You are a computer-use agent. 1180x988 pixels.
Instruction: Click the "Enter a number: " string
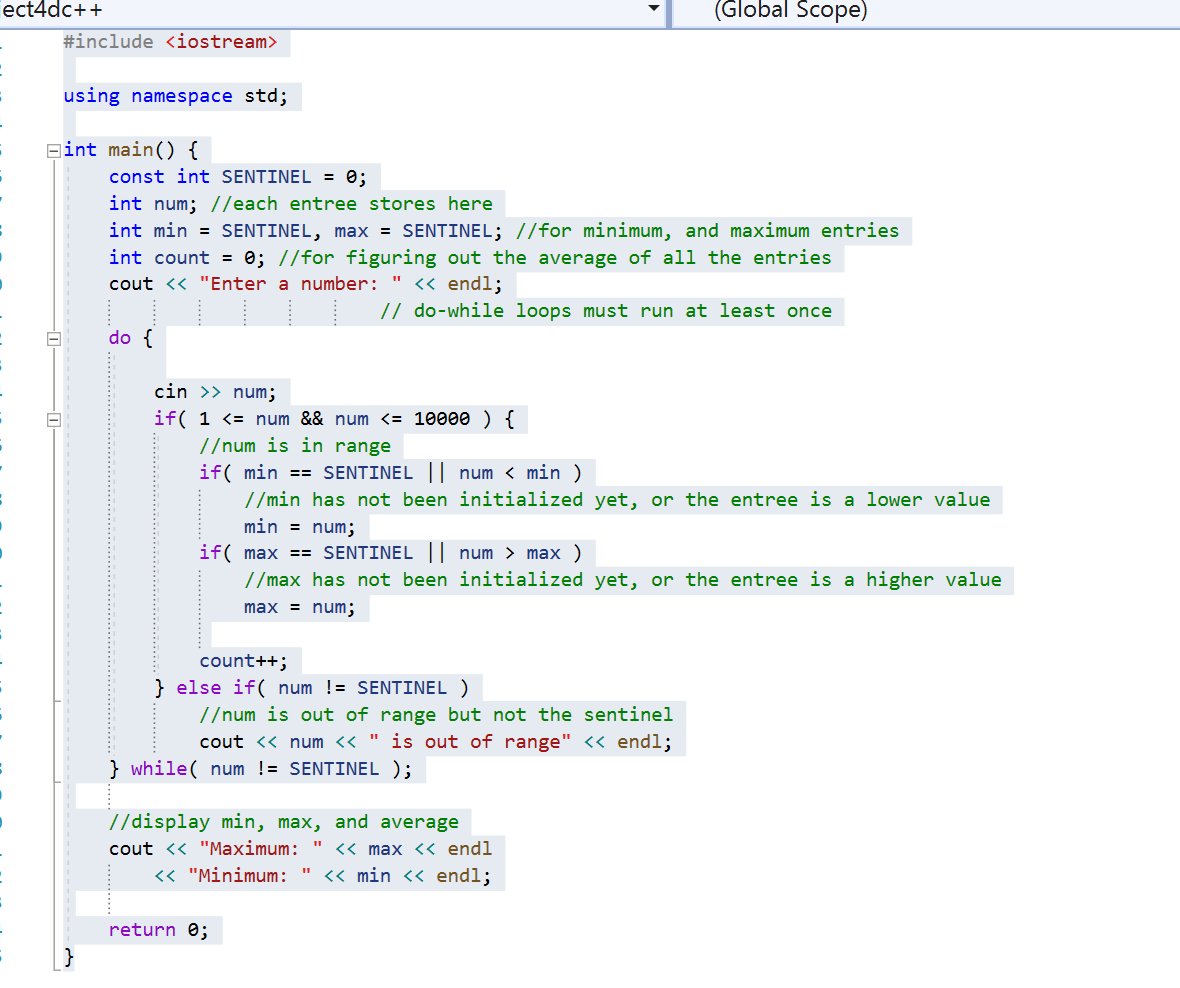point(300,284)
